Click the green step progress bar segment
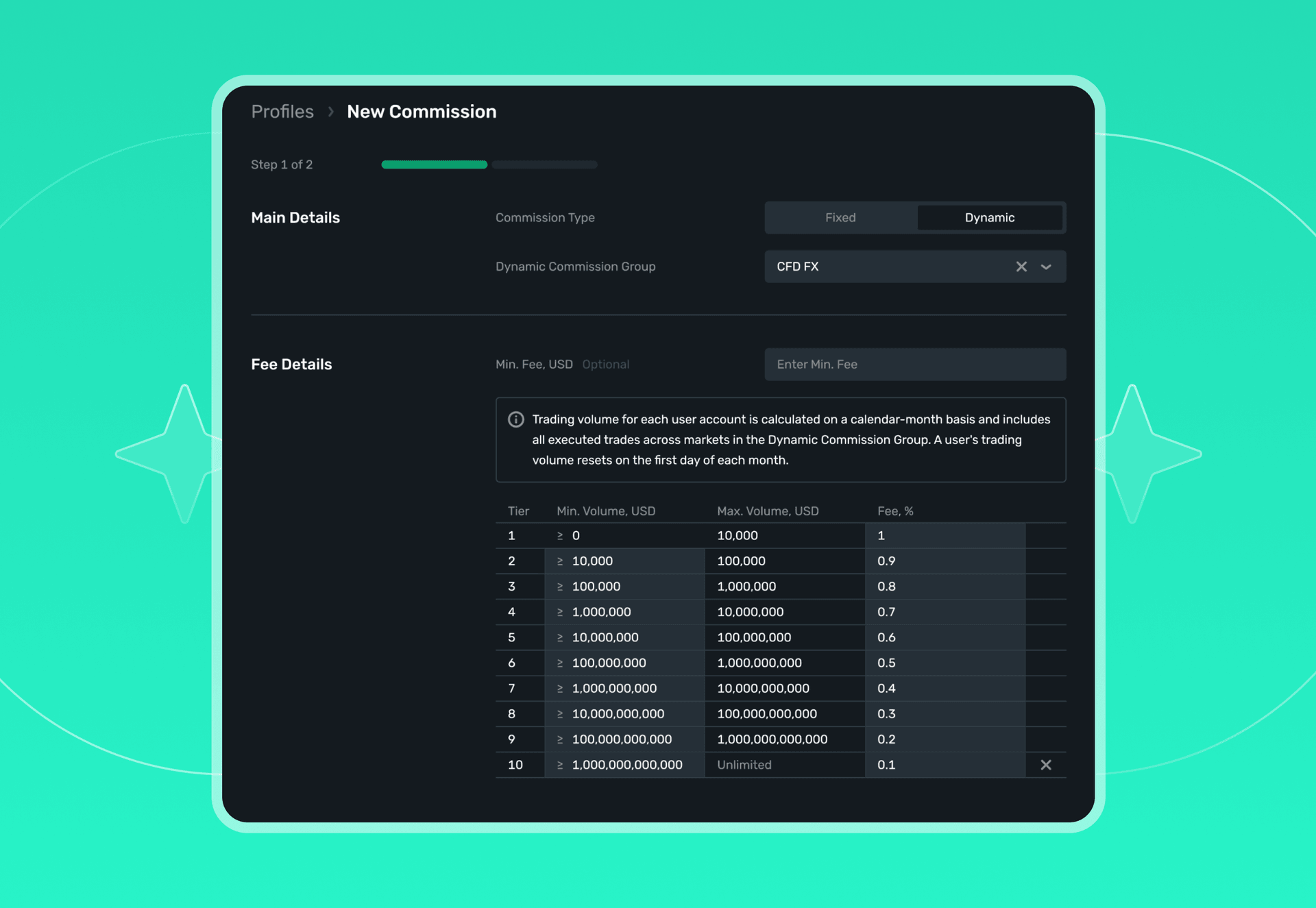The width and height of the screenshot is (1316, 908). coord(434,164)
